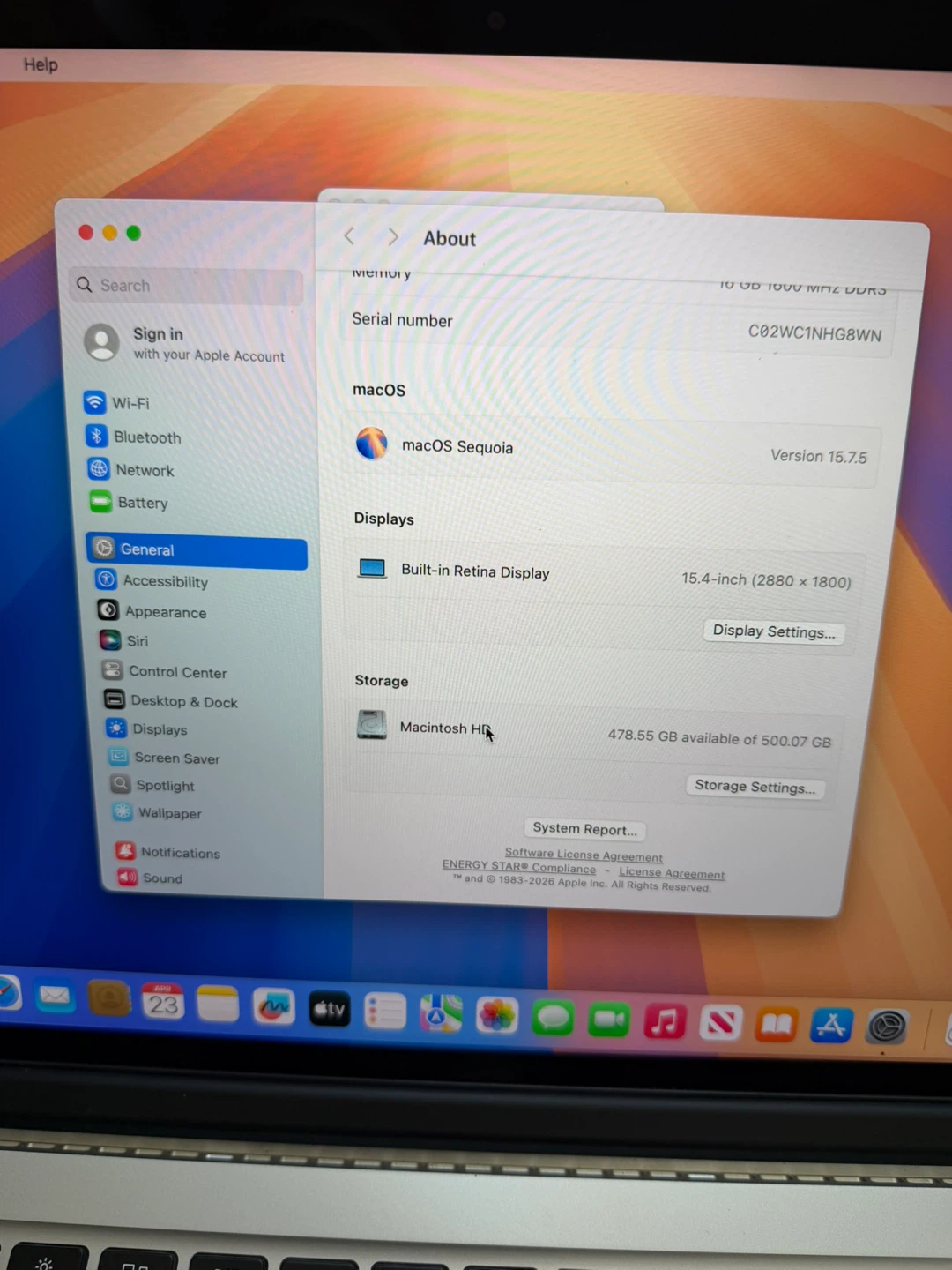
Task: Open Calendar showing 23 in Dock
Action: click(163, 1002)
